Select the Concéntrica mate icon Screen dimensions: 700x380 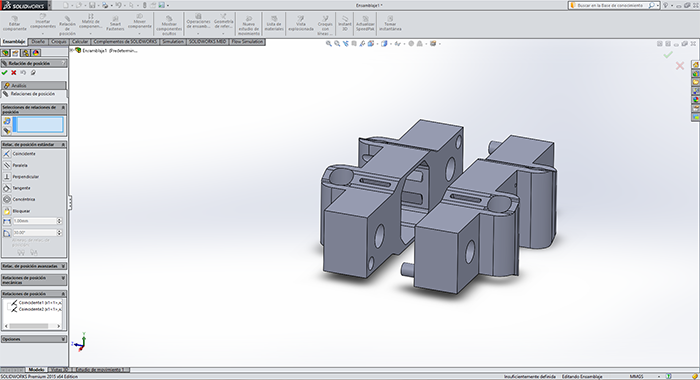[x=7, y=199]
